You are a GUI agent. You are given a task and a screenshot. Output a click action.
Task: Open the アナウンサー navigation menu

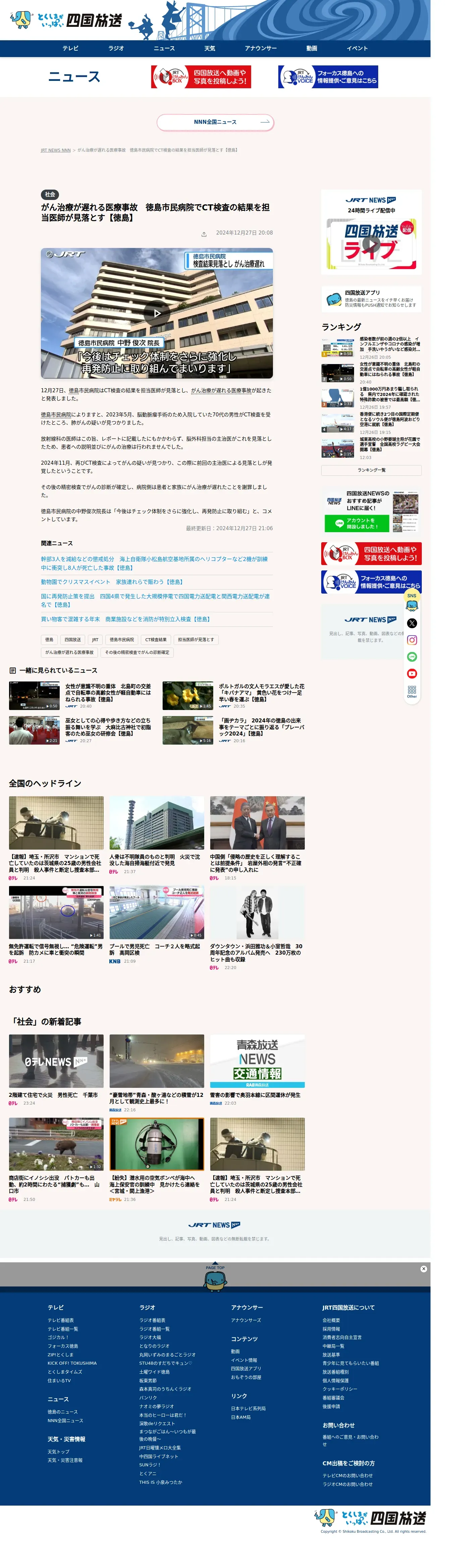[261, 48]
